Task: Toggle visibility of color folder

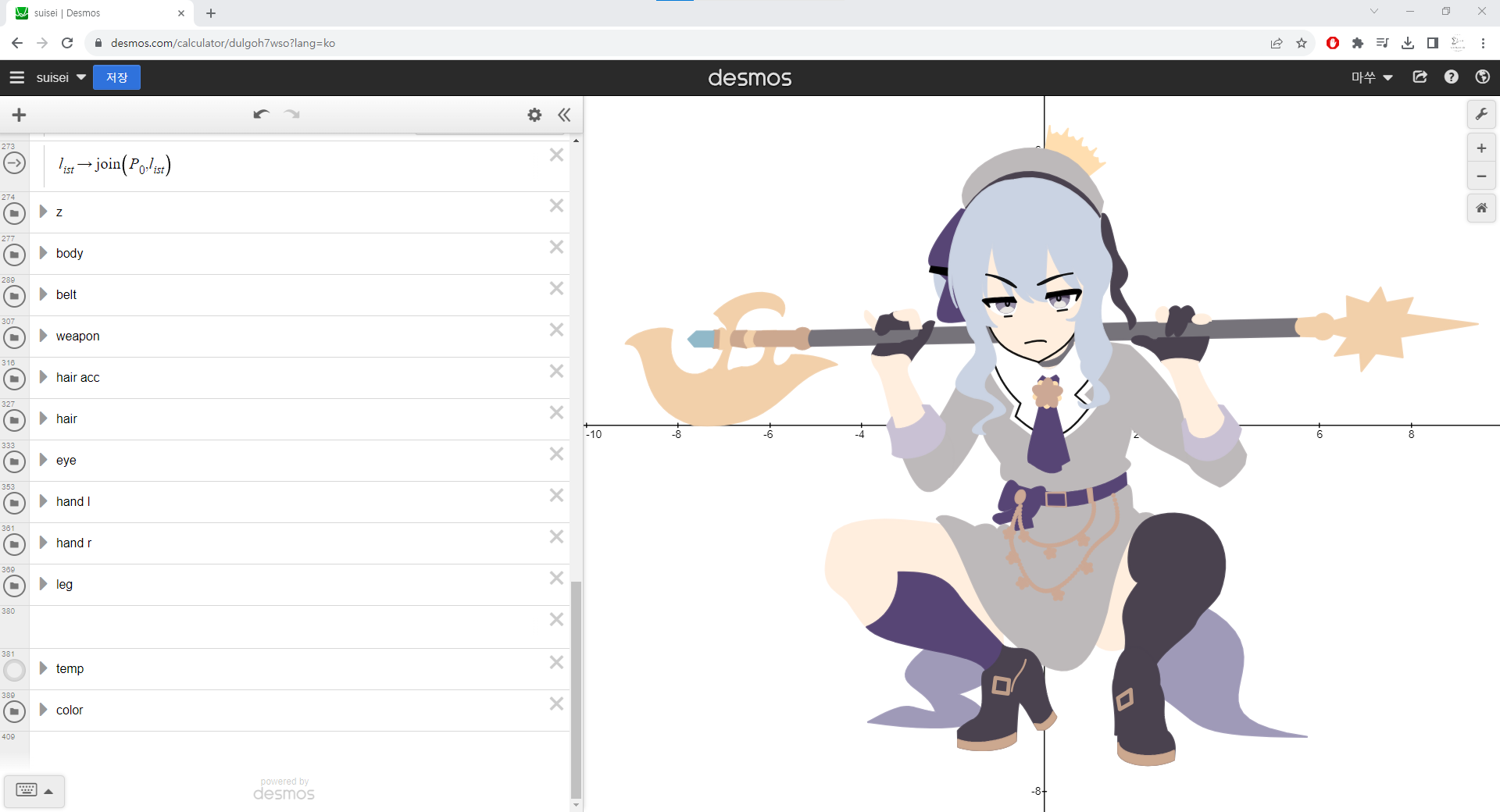Action: click(14, 711)
